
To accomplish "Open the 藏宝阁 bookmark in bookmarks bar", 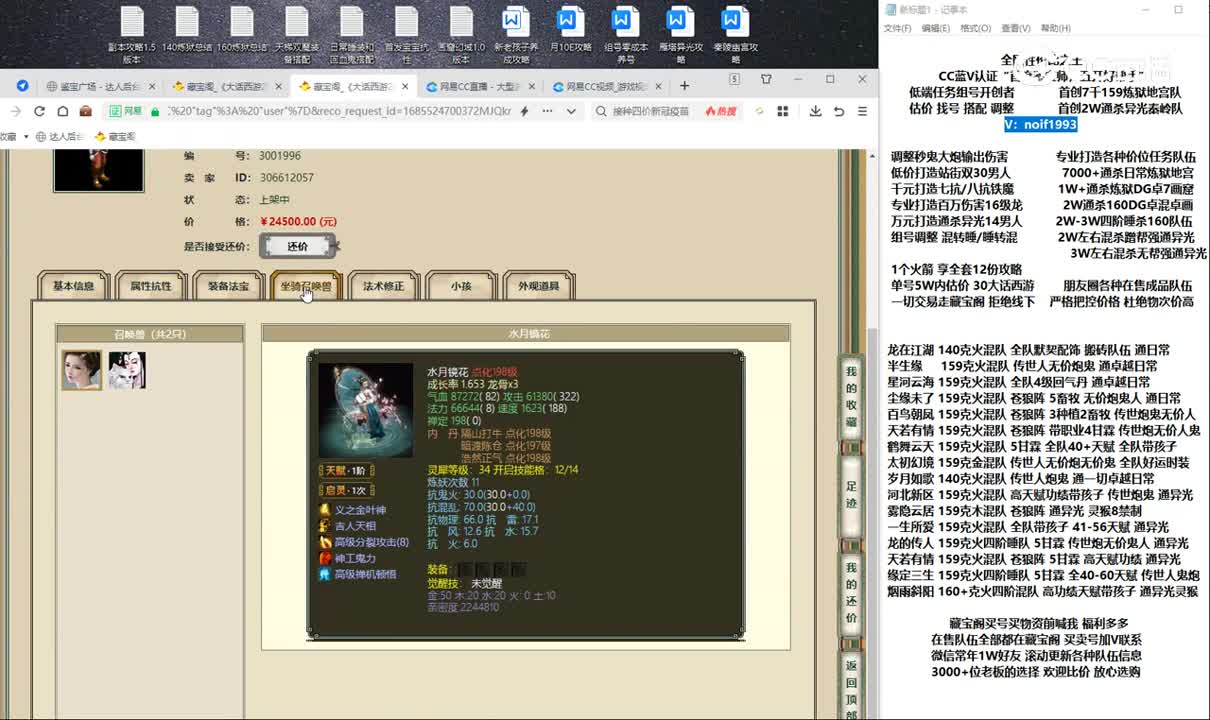I will point(115,136).
